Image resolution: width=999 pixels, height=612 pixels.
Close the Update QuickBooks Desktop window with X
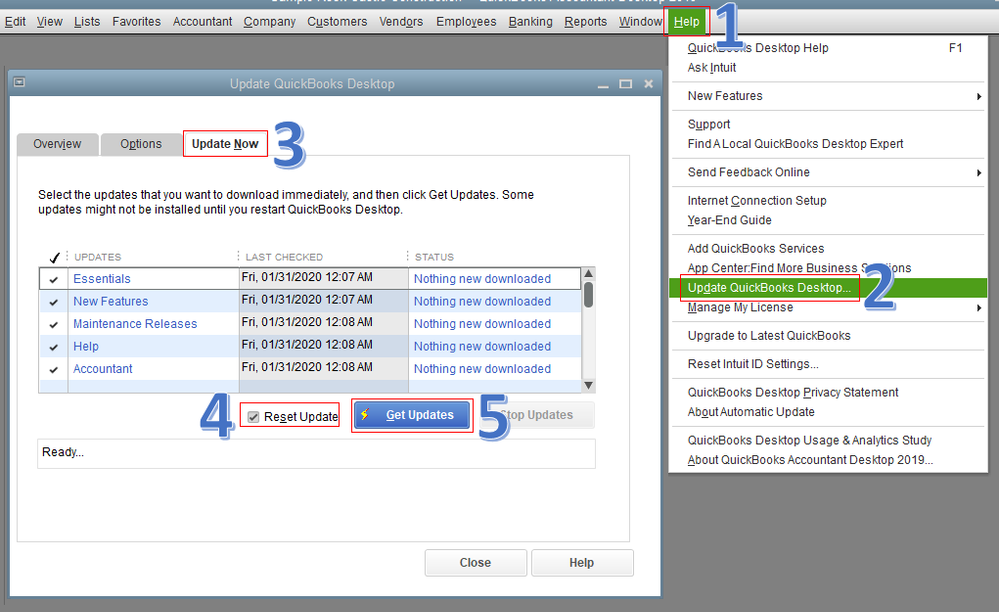[649, 84]
